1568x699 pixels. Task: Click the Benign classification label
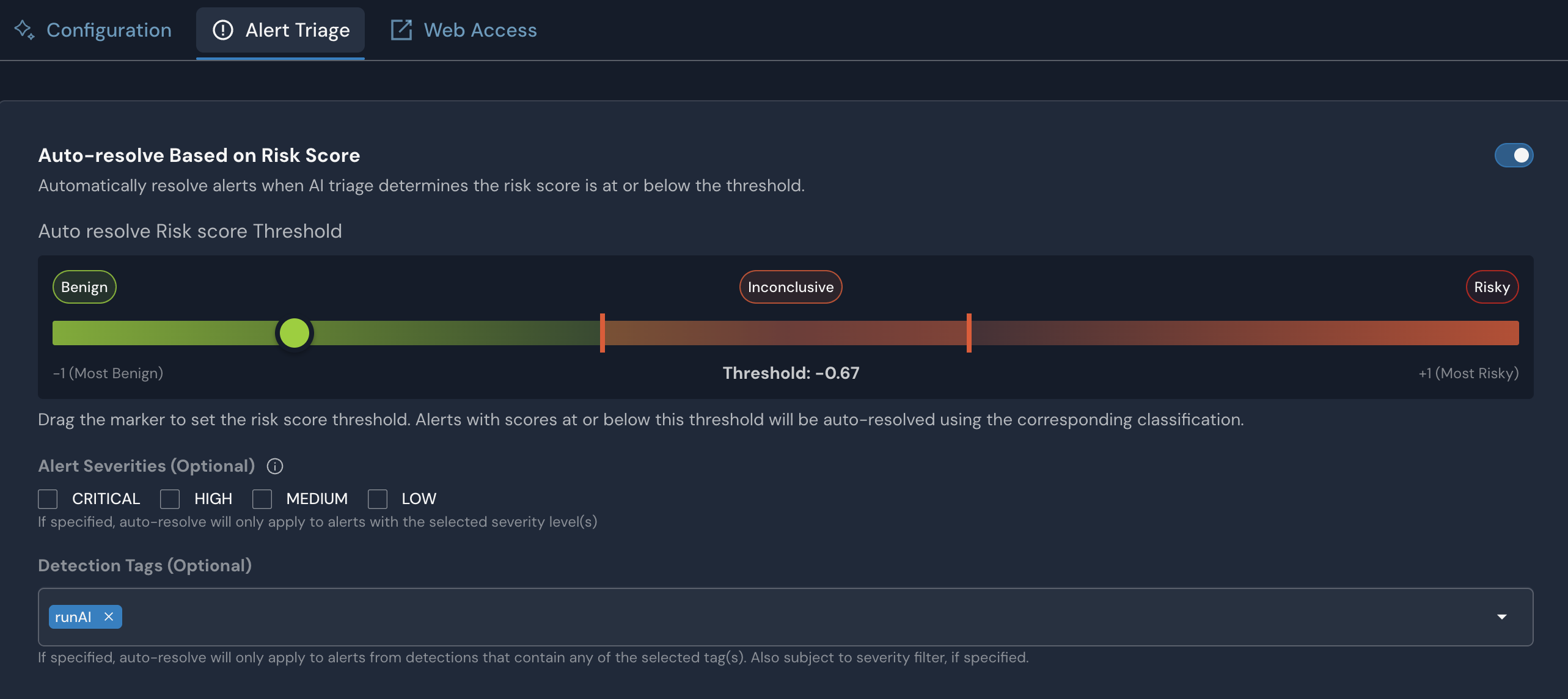tap(84, 287)
